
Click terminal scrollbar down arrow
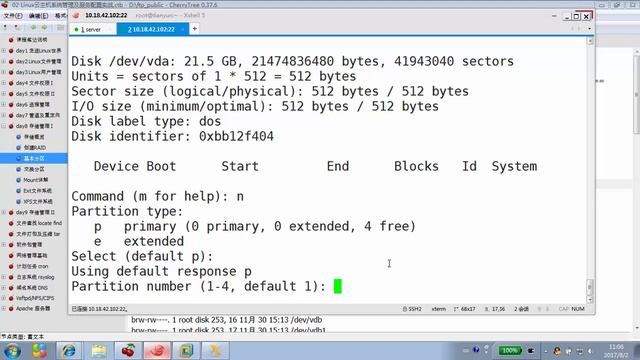point(589,299)
